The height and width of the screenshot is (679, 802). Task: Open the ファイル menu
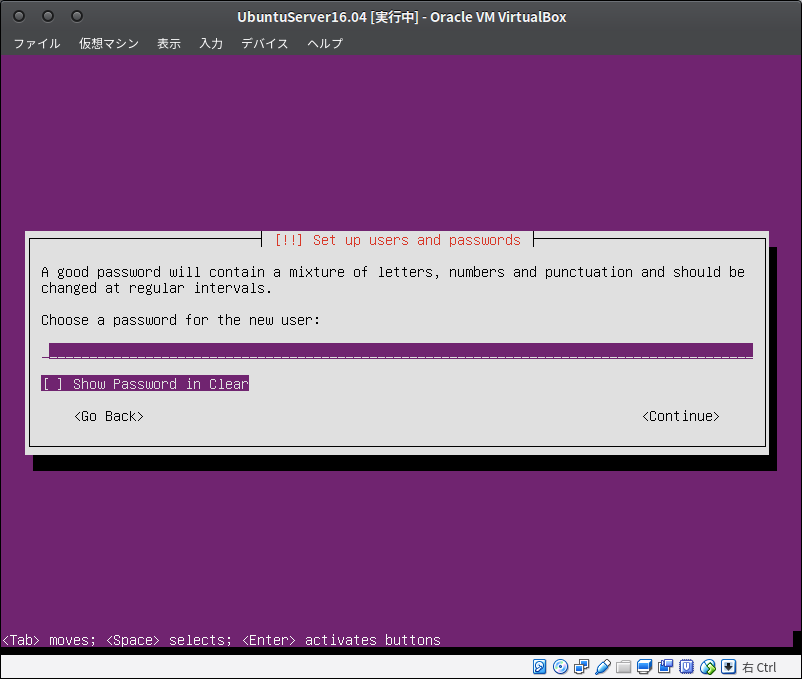point(37,43)
